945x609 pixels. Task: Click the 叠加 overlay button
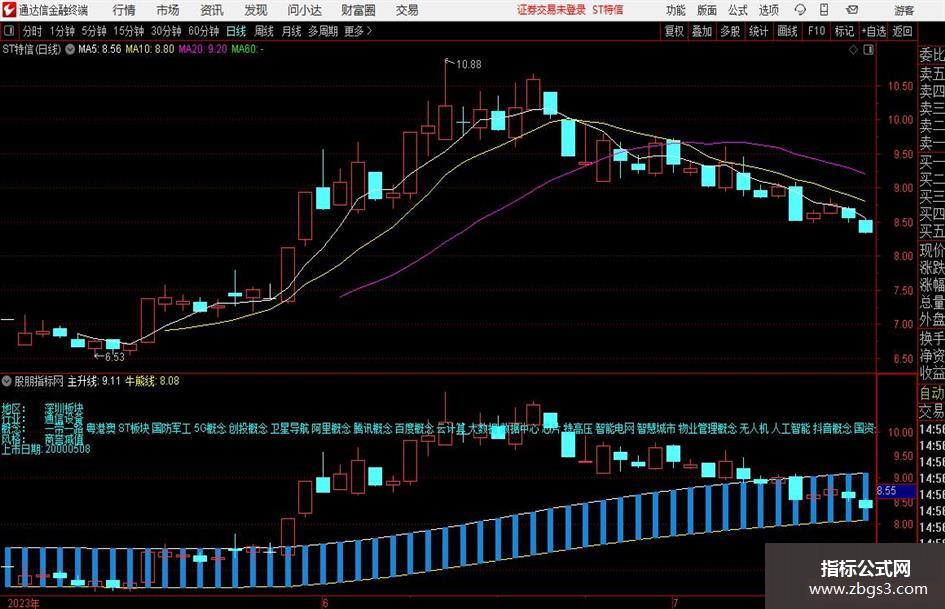(x=702, y=31)
